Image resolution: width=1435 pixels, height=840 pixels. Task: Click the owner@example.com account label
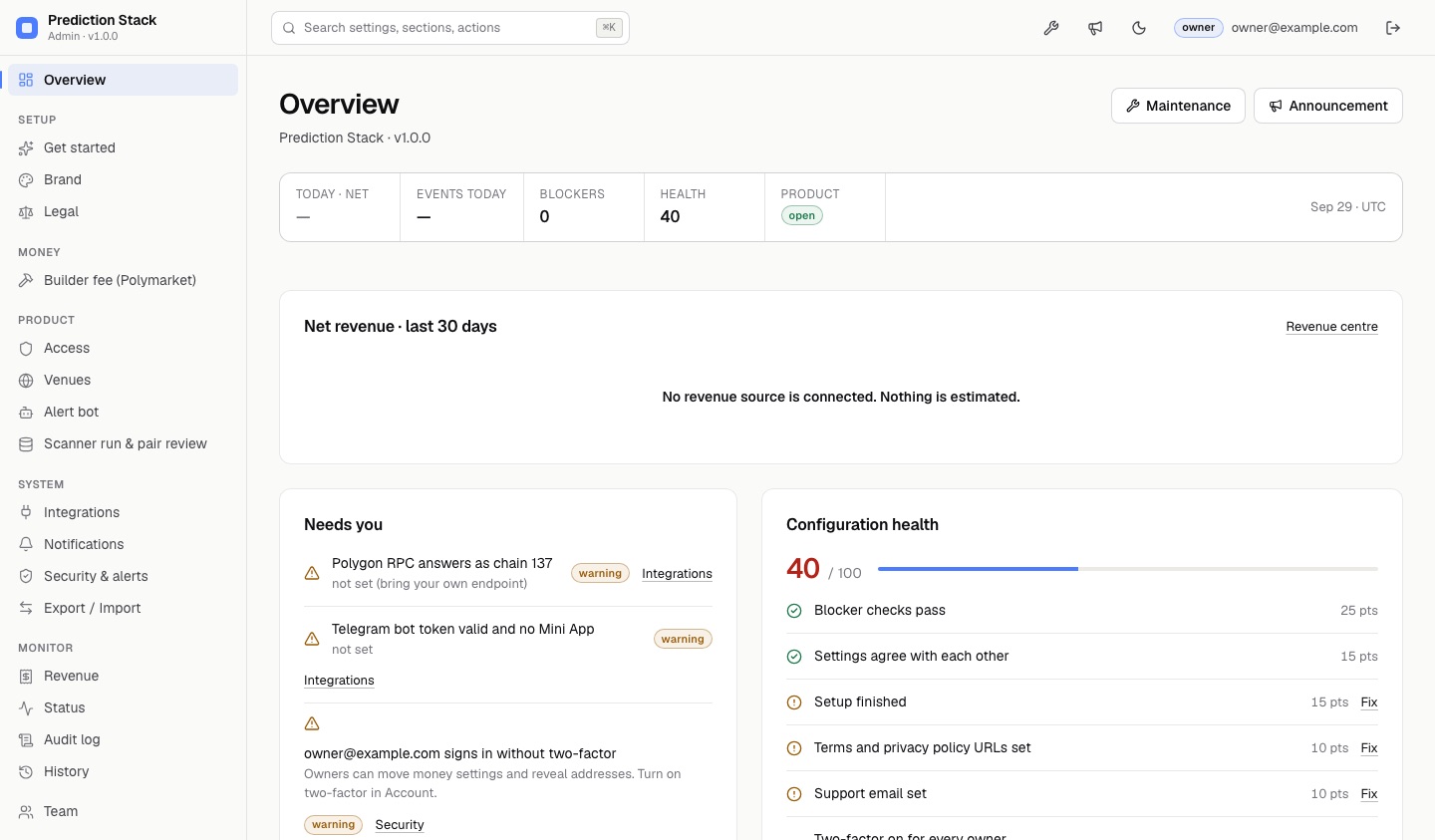(1294, 28)
